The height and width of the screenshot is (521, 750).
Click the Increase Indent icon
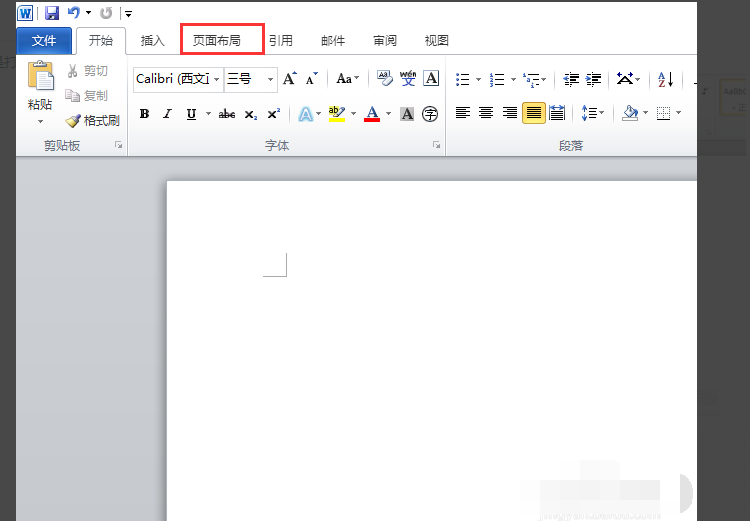point(594,79)
